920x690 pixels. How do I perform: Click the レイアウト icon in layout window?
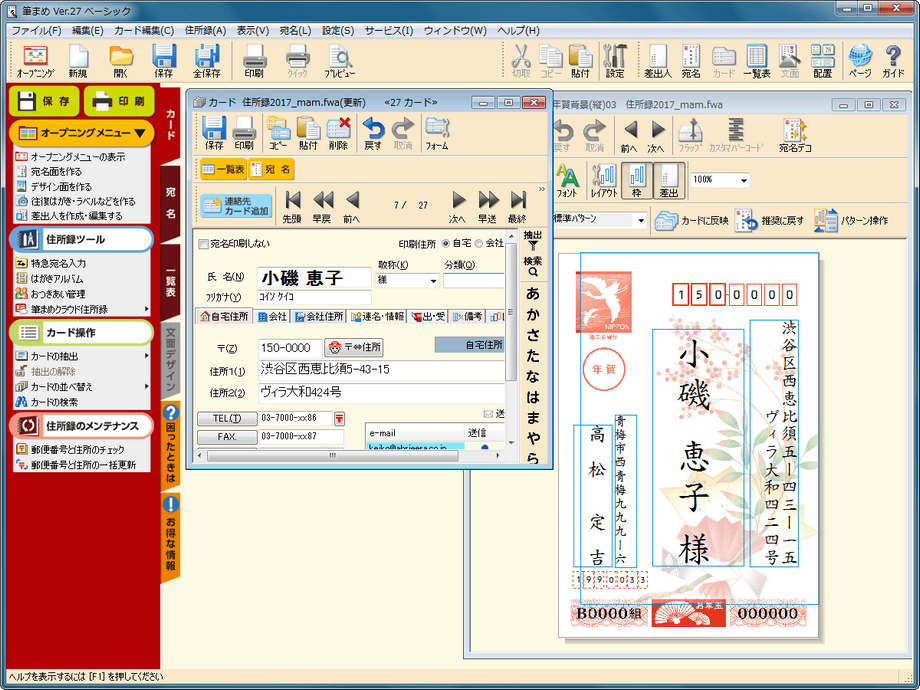point(603,181)
